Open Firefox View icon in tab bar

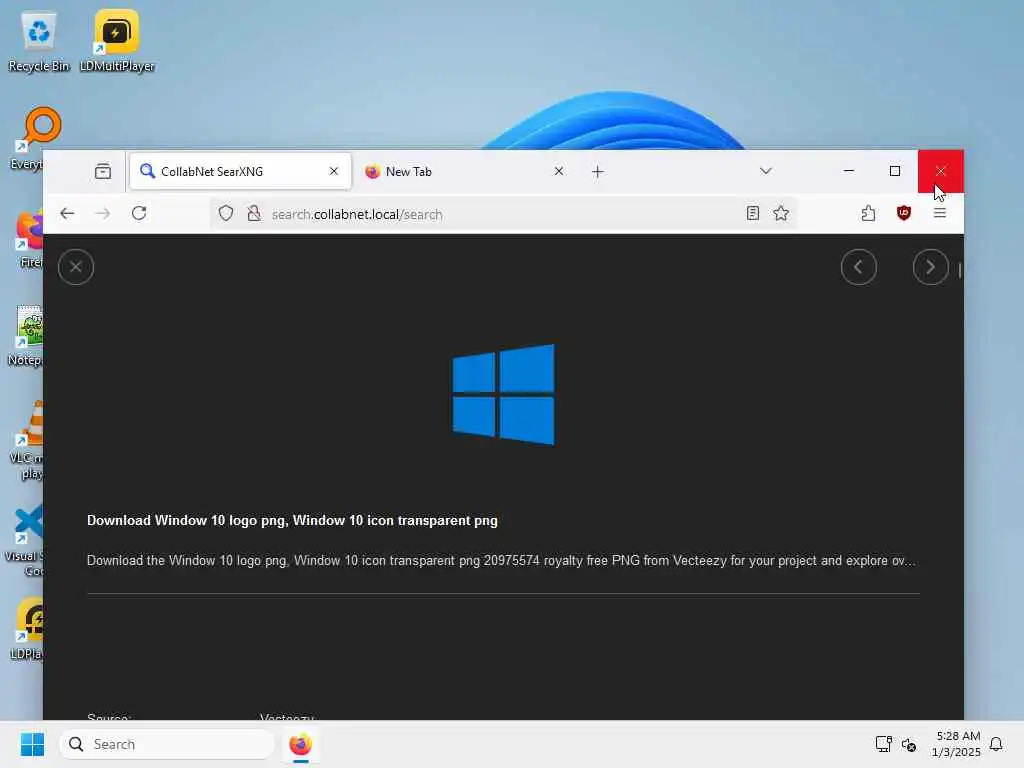tap(103, 172)
